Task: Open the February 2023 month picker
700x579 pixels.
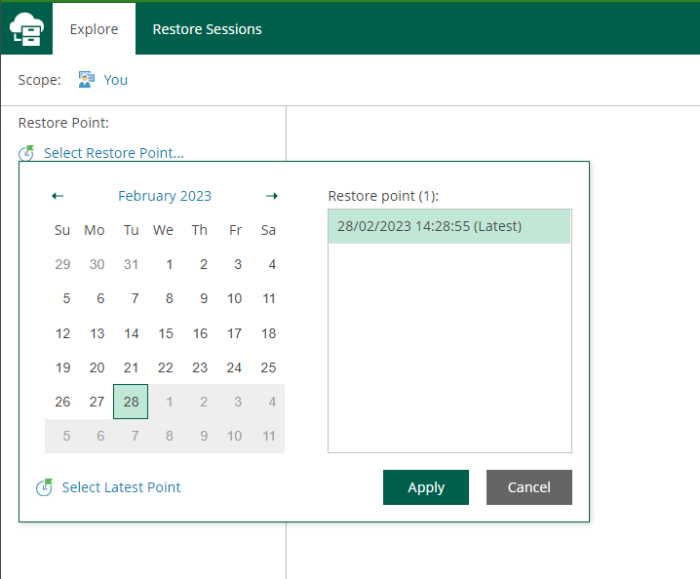Action: click(165, 196)
